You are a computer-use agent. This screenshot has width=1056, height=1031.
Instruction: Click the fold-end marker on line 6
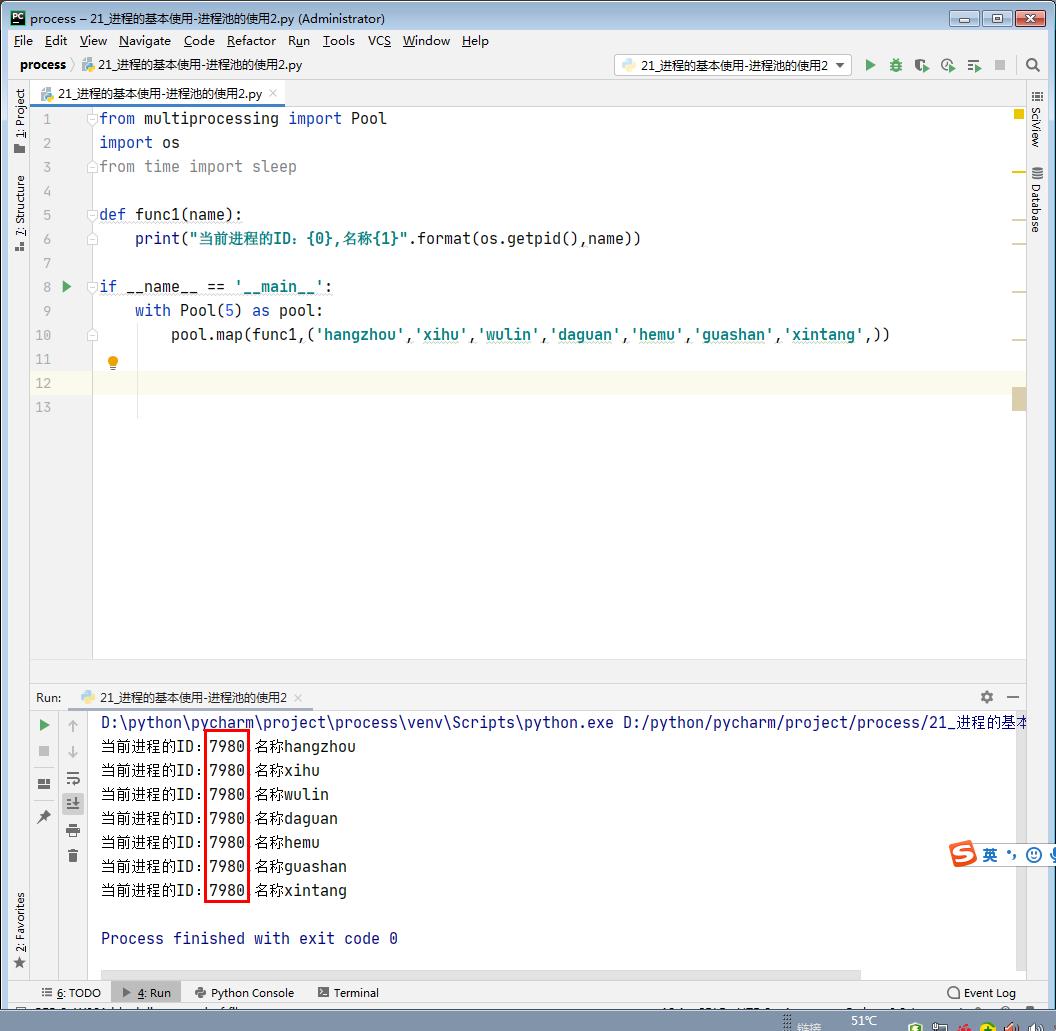[x=92, y=239]
